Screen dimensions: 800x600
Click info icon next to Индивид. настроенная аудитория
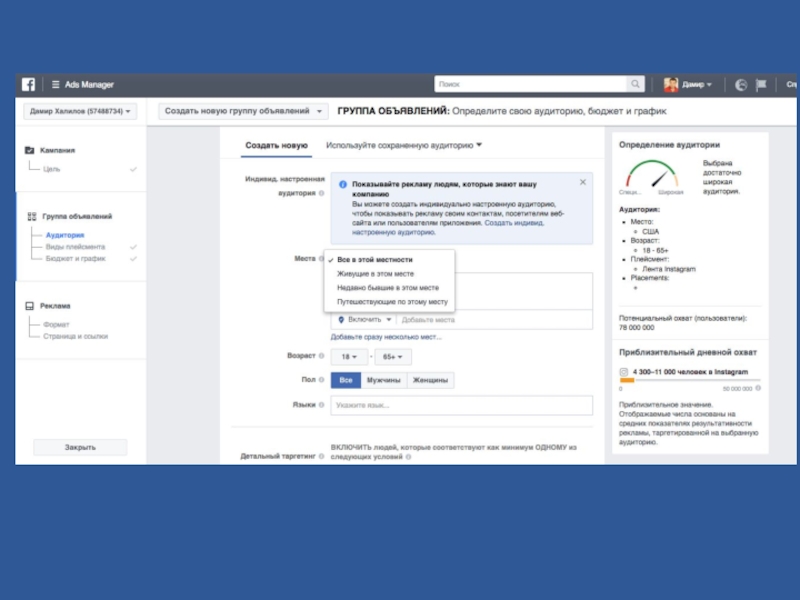click(321, 193)
